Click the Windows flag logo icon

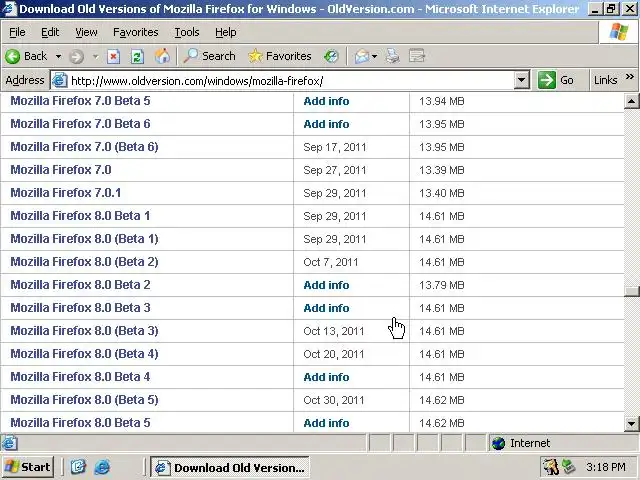click(619, 32)
